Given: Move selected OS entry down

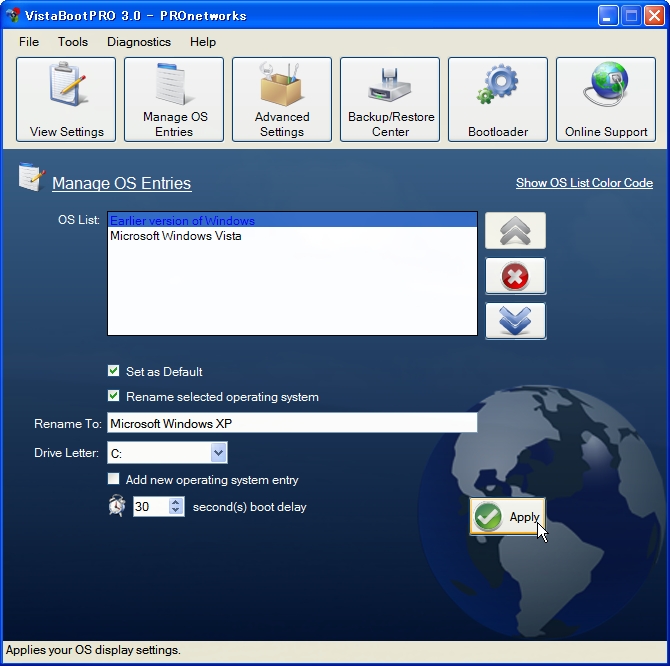Looking at the screenshot, I should coord(515,321).
